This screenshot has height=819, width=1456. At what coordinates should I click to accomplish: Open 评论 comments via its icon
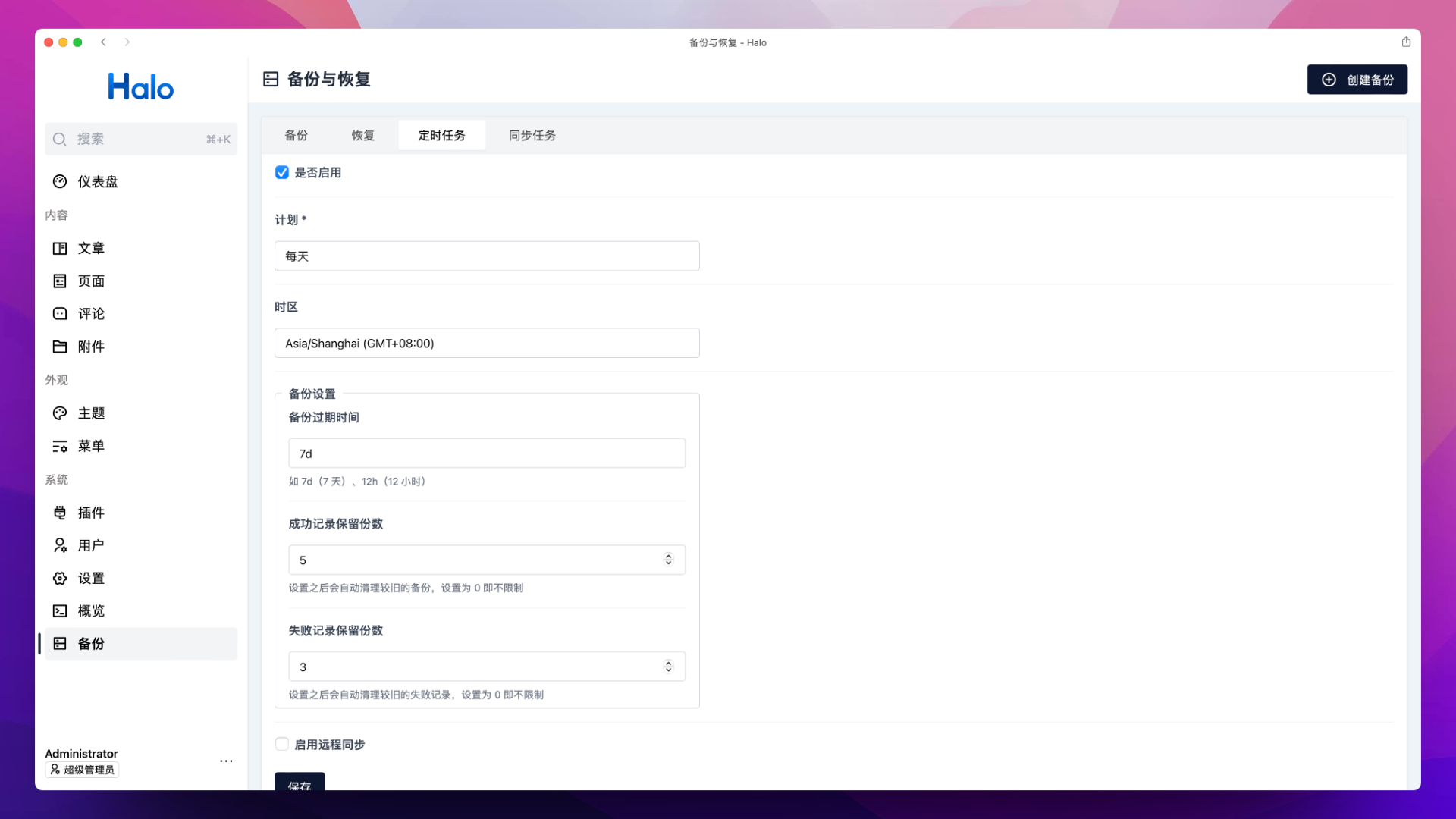click(x=60, y=314)
